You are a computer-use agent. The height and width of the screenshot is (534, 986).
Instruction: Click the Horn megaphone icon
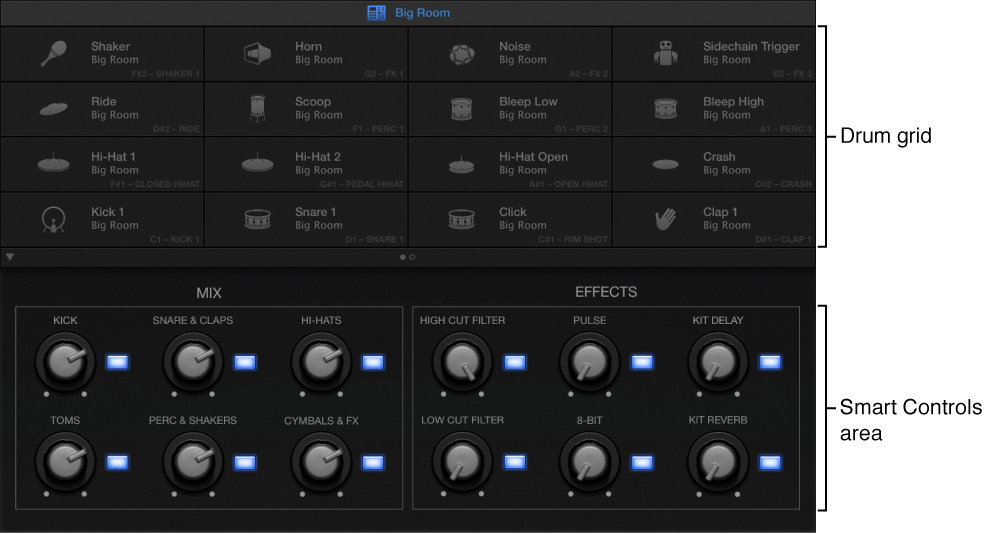pos(257,53)
